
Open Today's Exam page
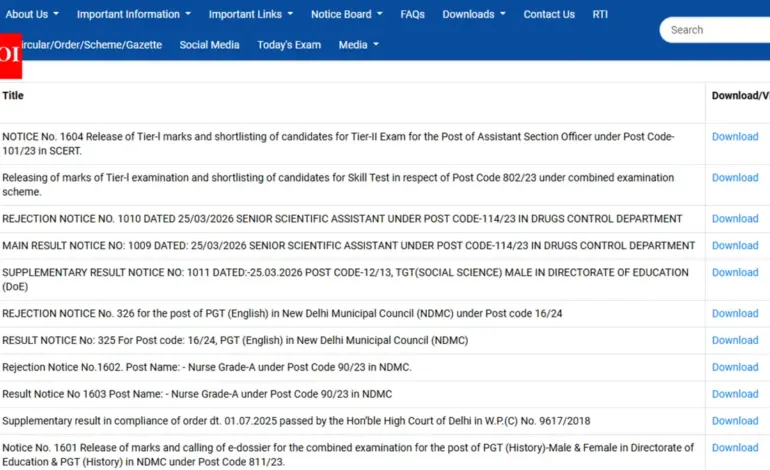pos(289,45)
